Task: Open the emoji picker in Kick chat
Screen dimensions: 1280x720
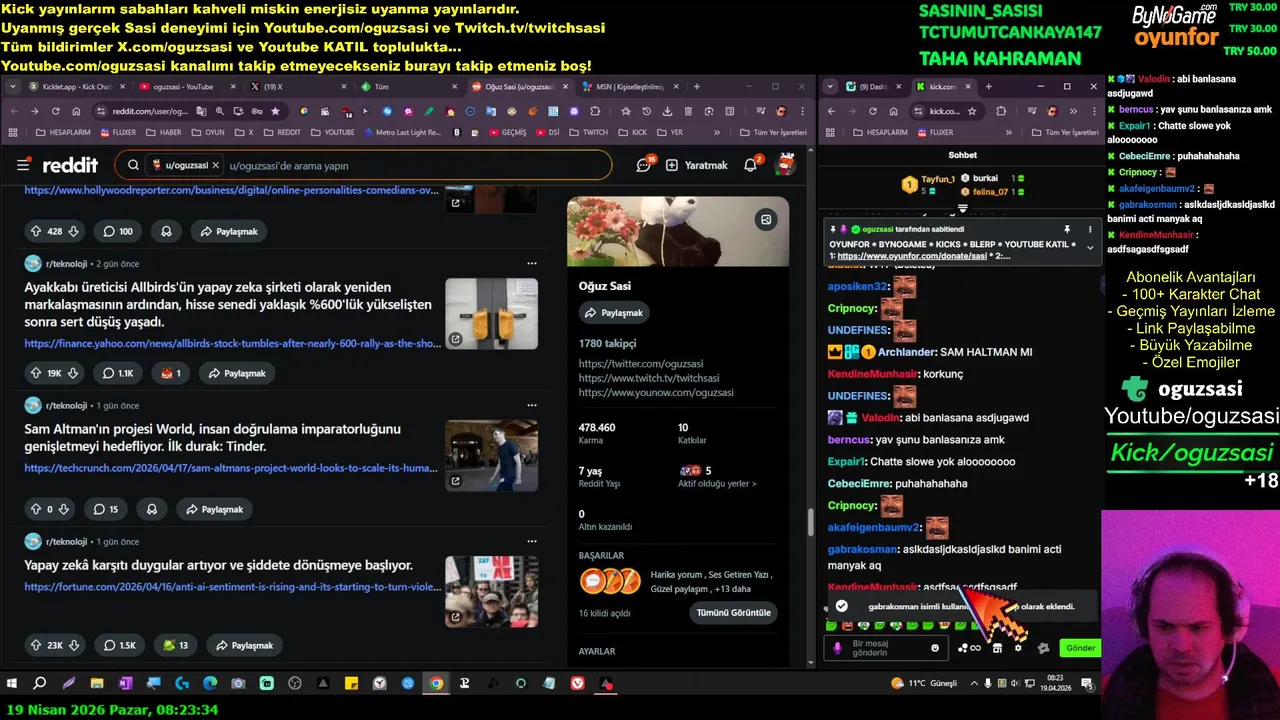Action: coord(935,647)
